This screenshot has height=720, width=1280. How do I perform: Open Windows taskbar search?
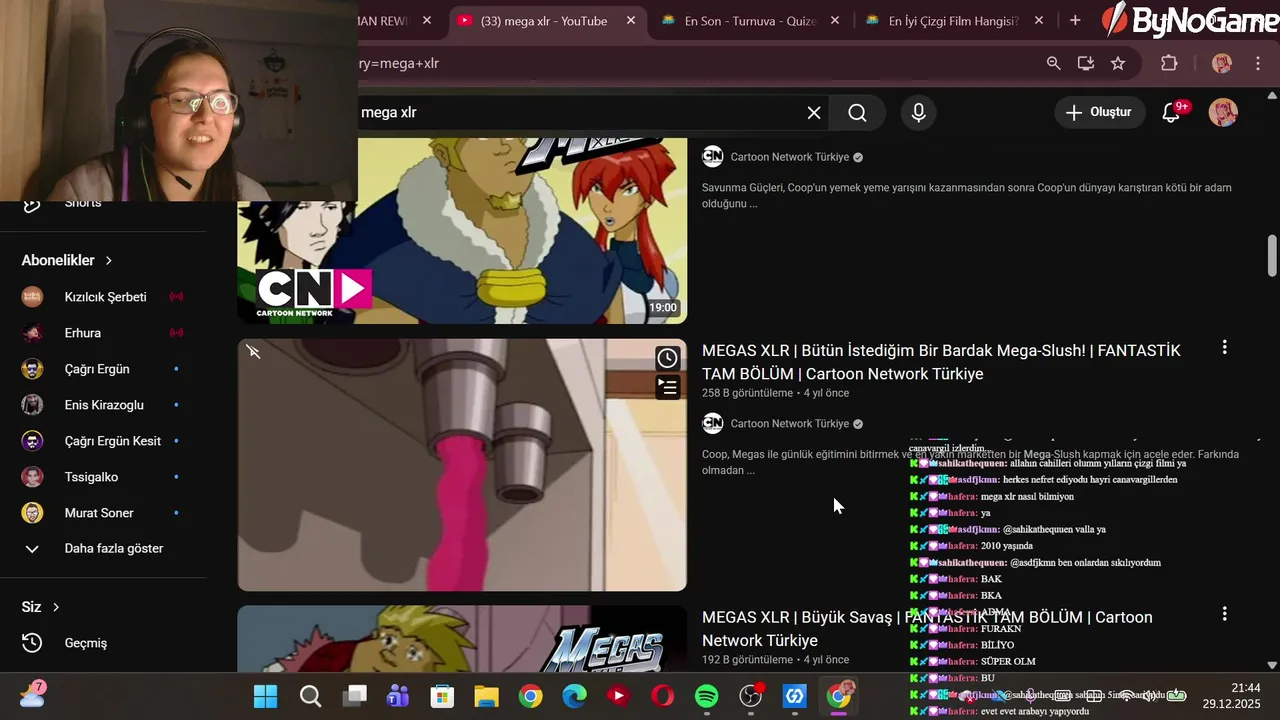[x=310, y=696]
